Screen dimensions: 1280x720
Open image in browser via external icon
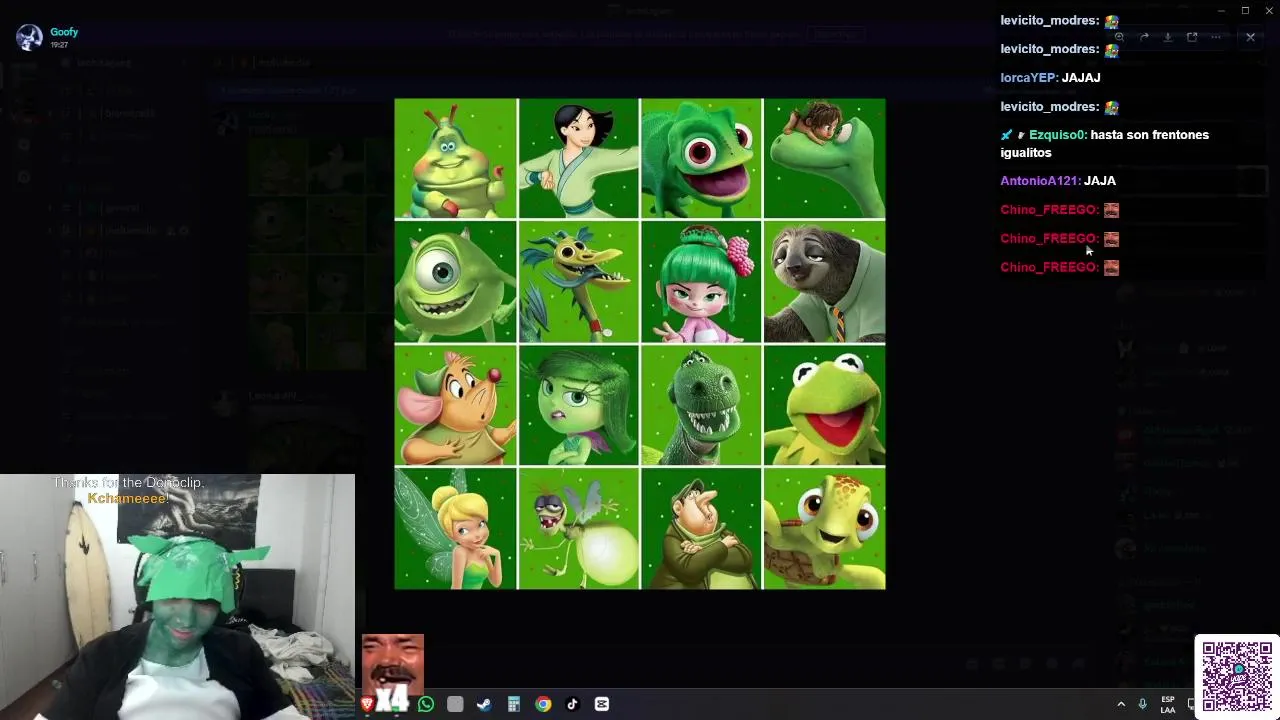pos(1192,37)
